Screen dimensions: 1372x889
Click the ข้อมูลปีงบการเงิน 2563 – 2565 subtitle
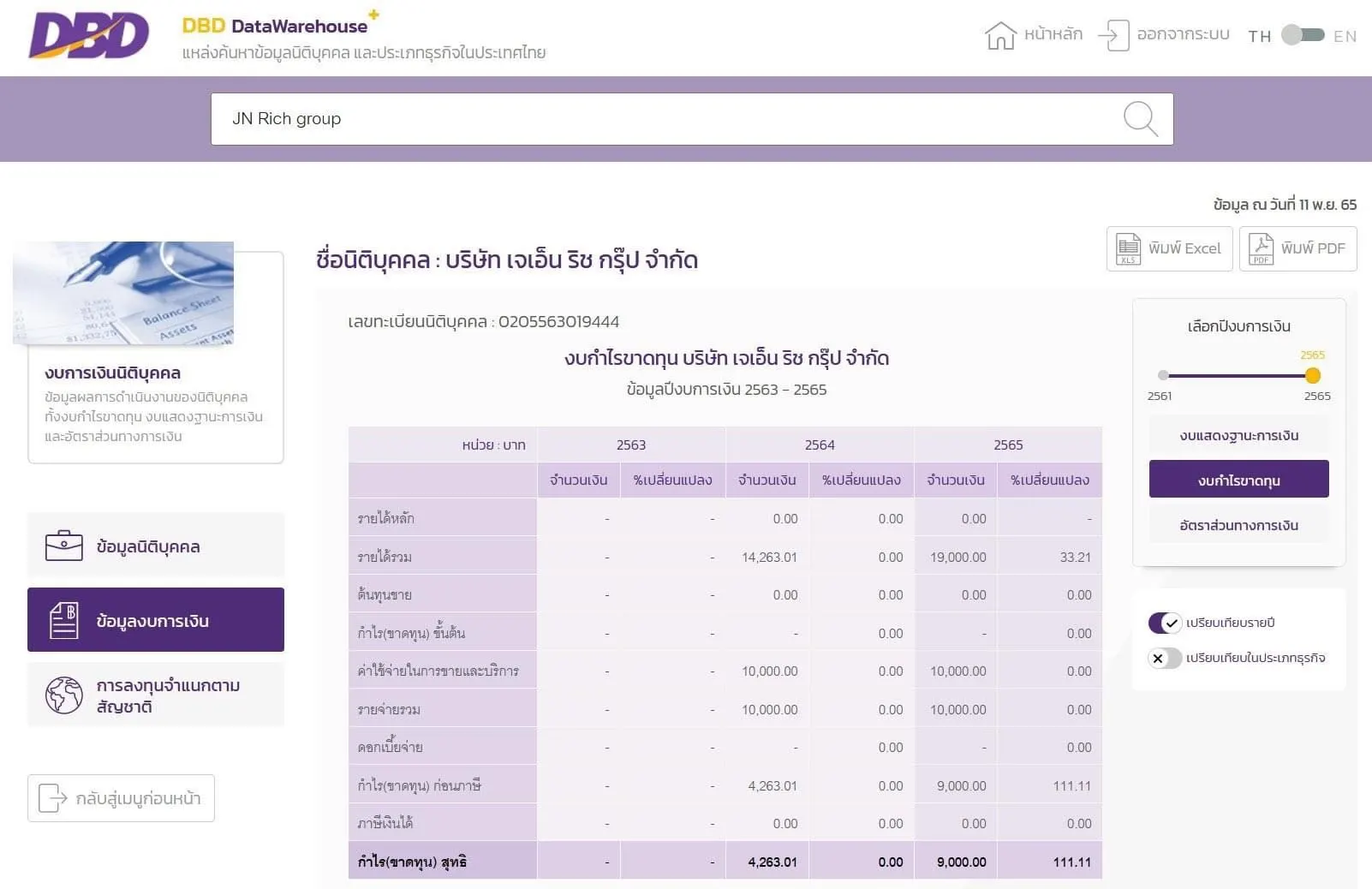point(726,390)
